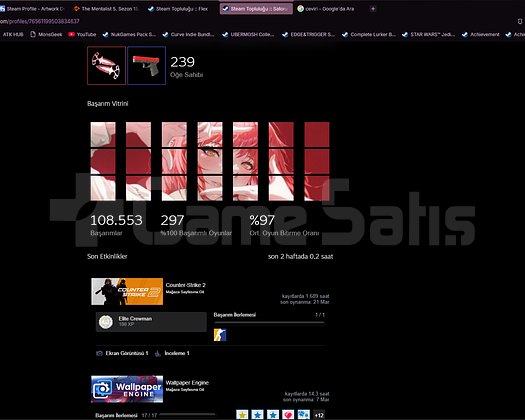525x420 pixels.
Task: Open the Counter-Strike 2 game banner
Action: [x=127, y=291]
